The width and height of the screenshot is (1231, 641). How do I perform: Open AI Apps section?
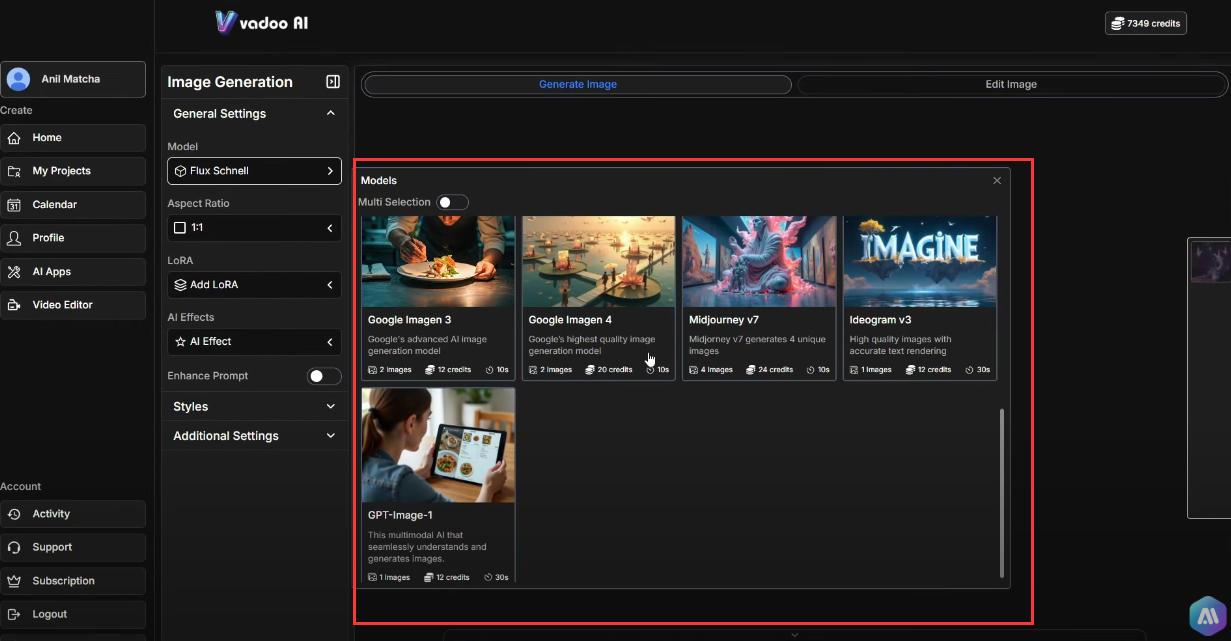pos(73,272)
